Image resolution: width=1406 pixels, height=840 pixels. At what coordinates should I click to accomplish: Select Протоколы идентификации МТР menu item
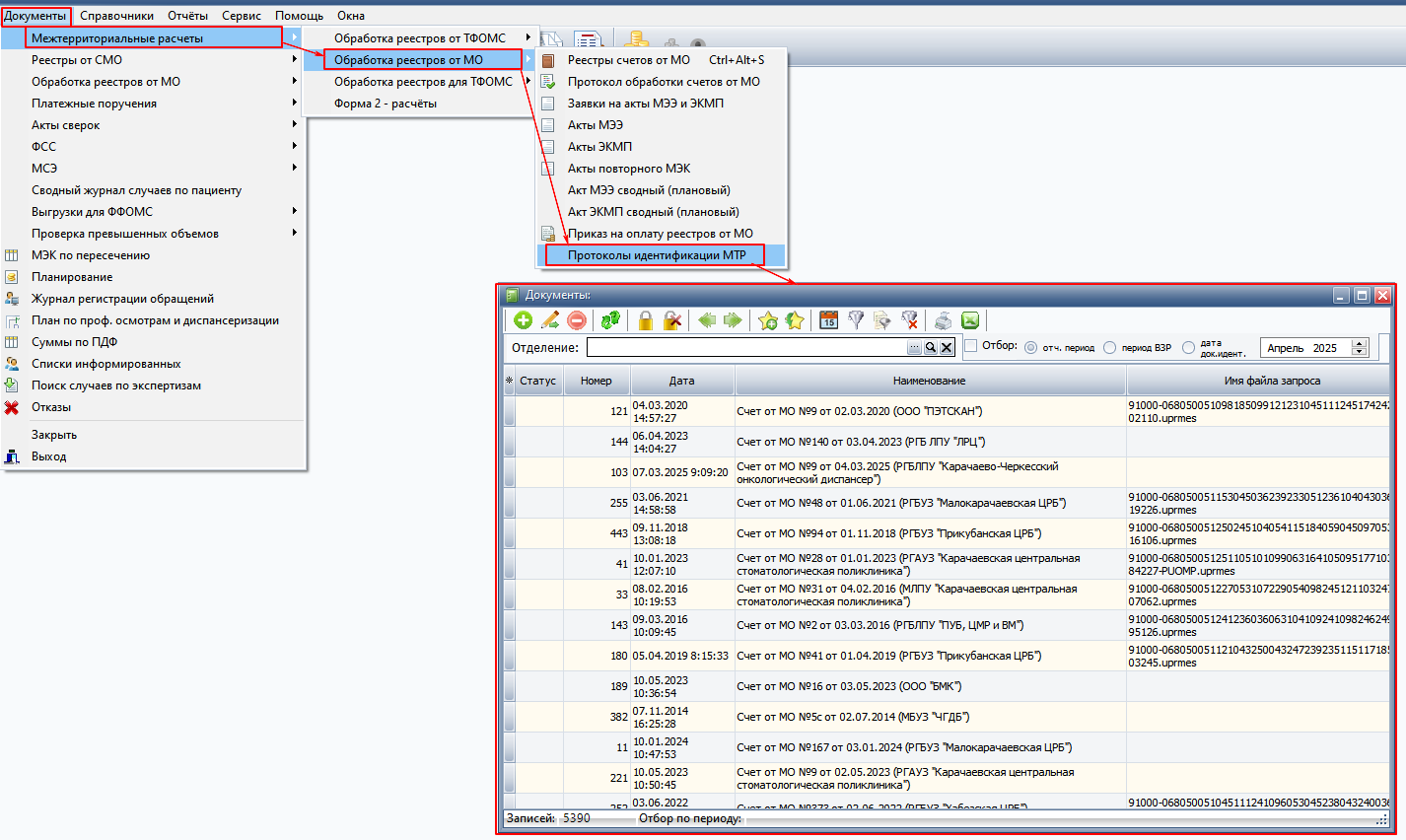tap(657, 255)
